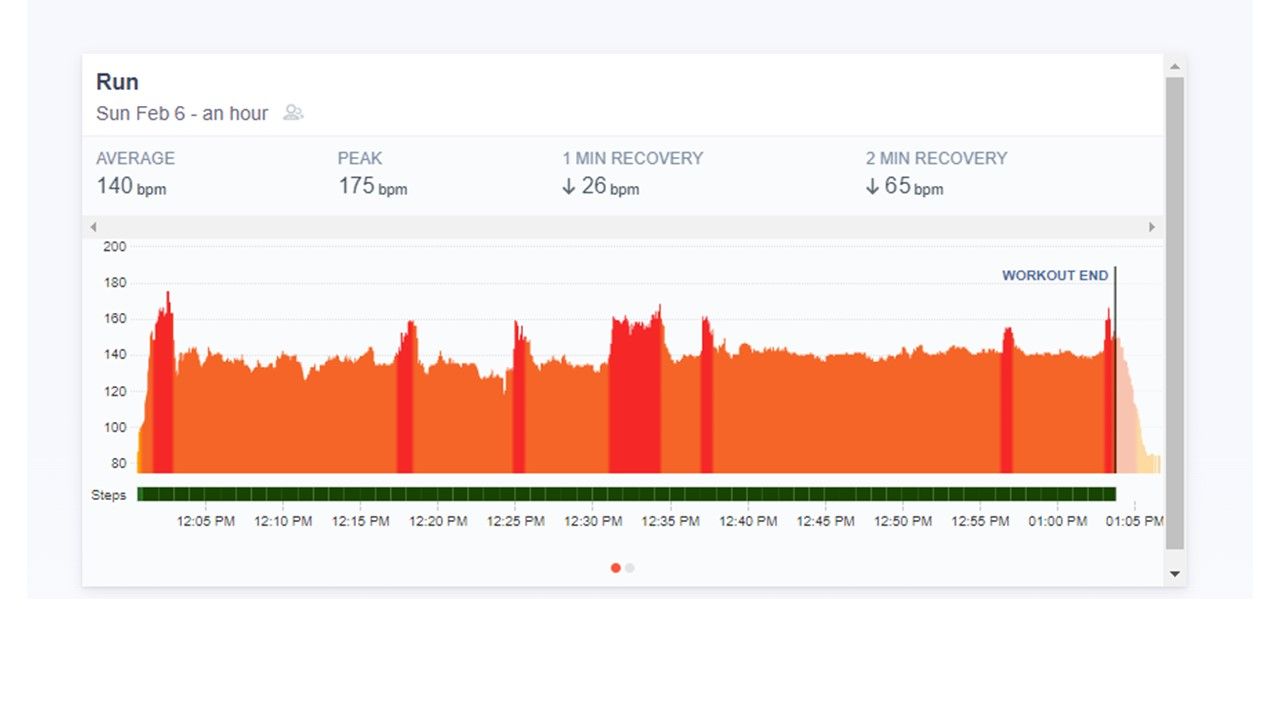Click the vertical scrollbar thumb
This screenshot has height=720, width=1280.
coord(1175,310)
